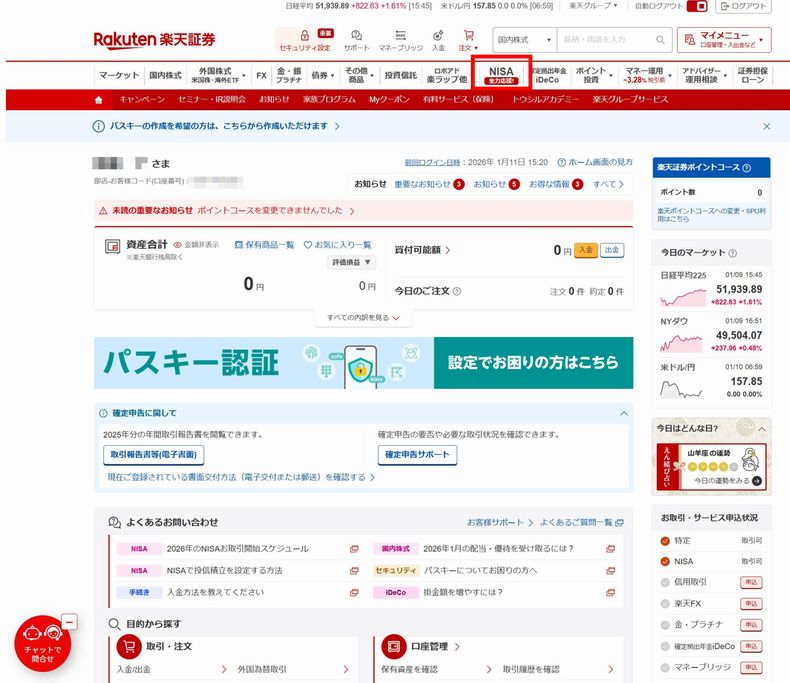Viewport: 790px width, 683px height.
Task: Minimize the chat widget
Action: pyautogui.click(x=69, y=622)
